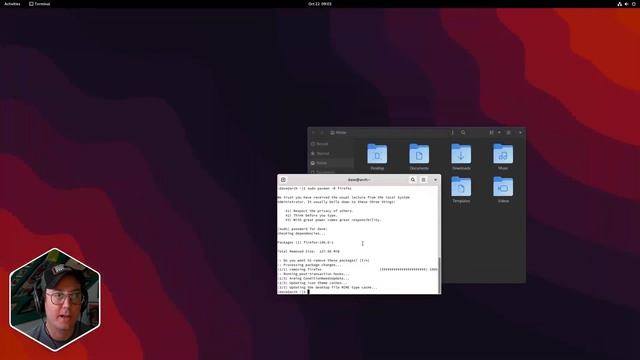Select Home in Files sidebar
640x360 pixels.
(331, 163)
